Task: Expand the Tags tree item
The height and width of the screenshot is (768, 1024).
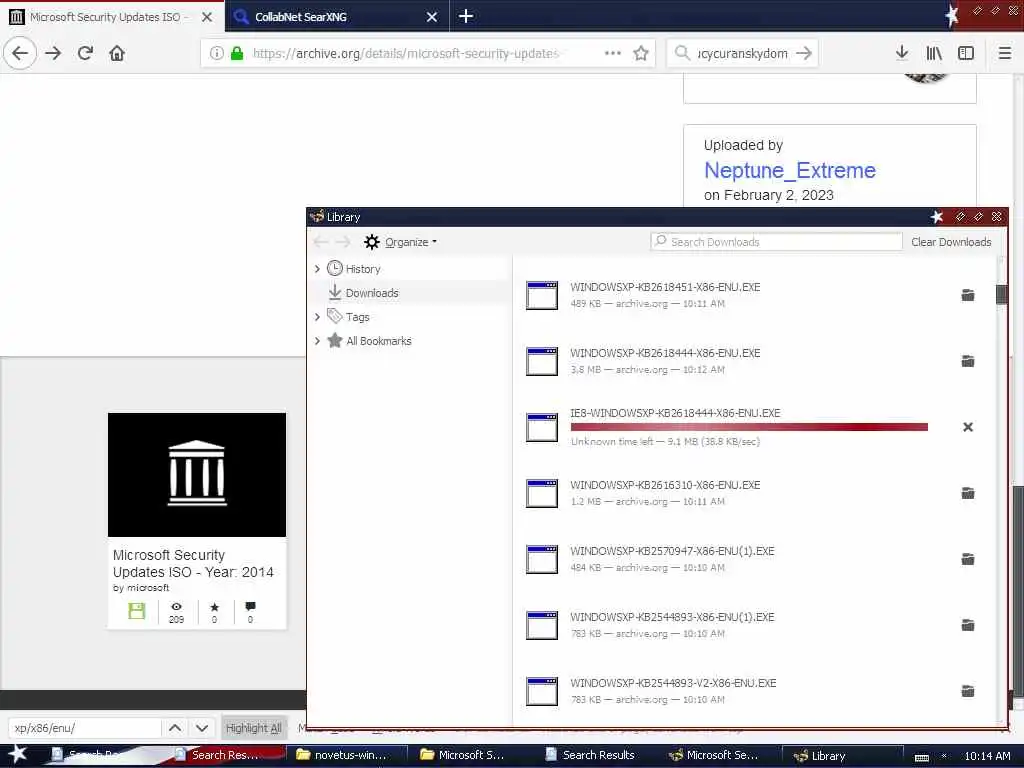Action: (x=317, y=317)
